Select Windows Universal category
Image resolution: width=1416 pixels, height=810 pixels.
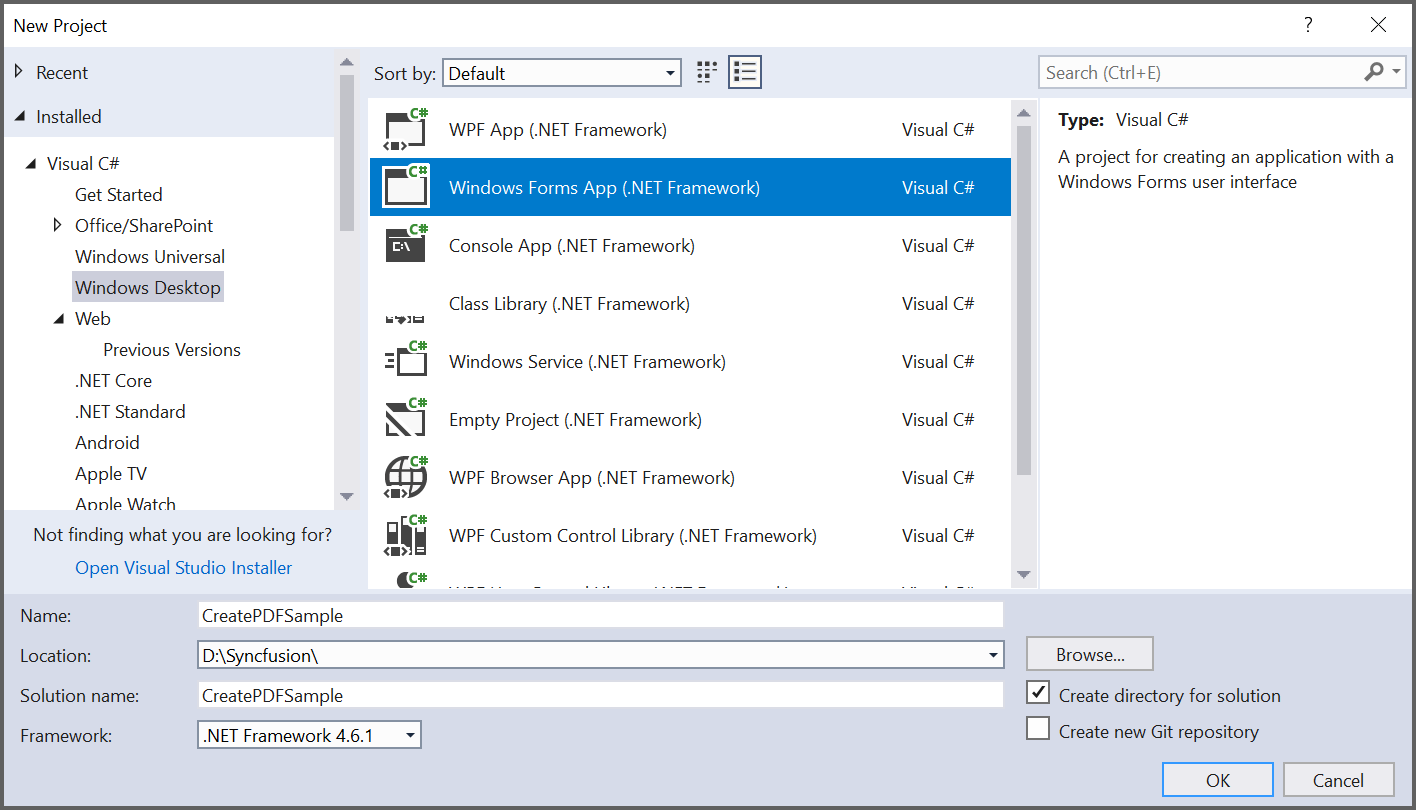coord(150,256)
